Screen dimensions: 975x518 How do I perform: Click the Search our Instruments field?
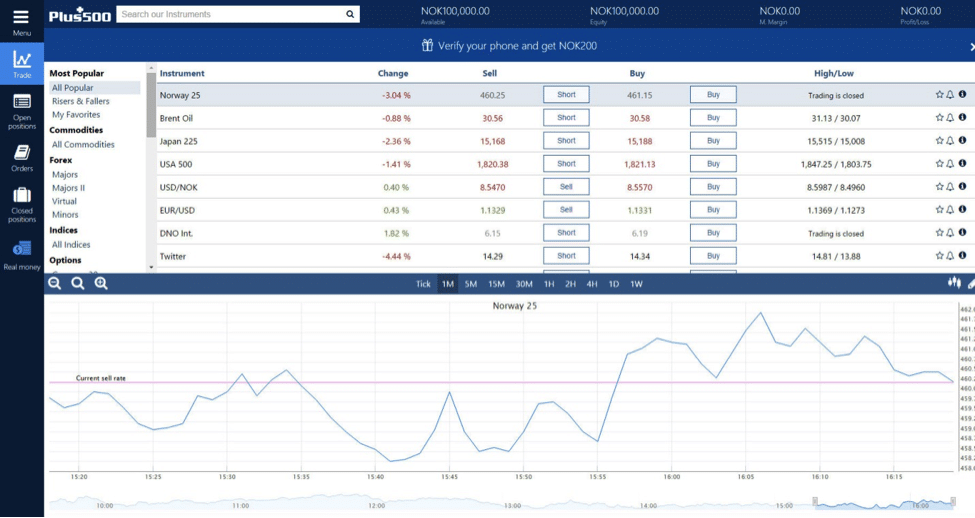[x=230, y=14]
